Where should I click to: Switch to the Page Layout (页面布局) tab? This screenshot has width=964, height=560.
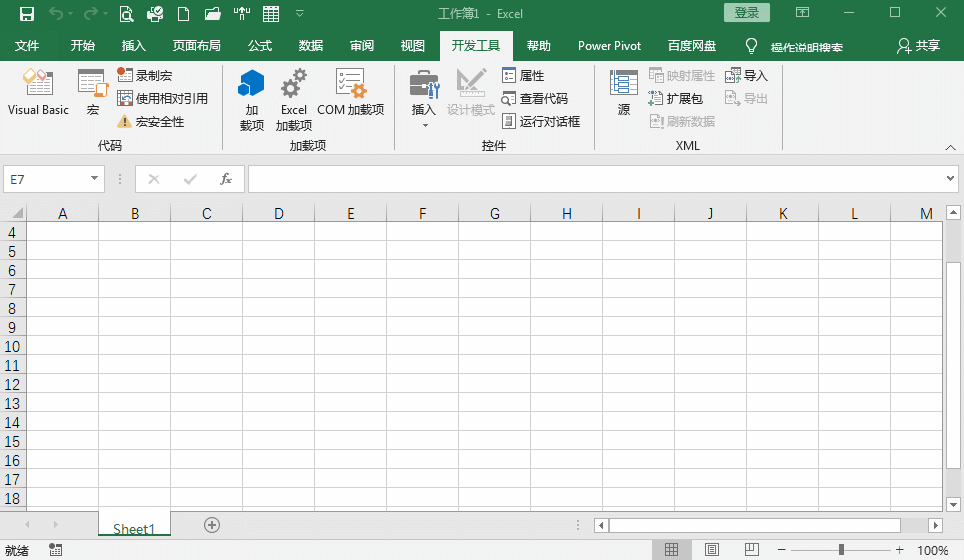click(x=197, y=46)
